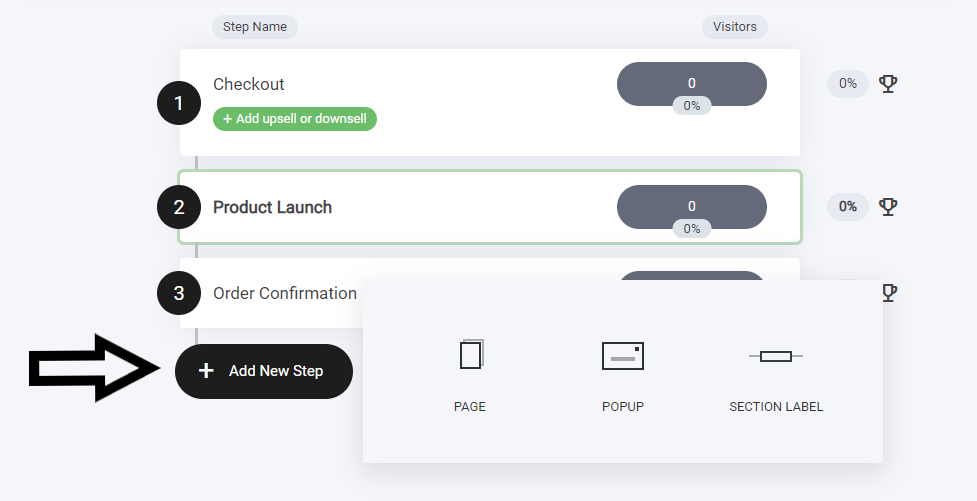The height and width of the screenshot is (501, 977).
Task: Open the Order Confirmation step
Action: 285,293
